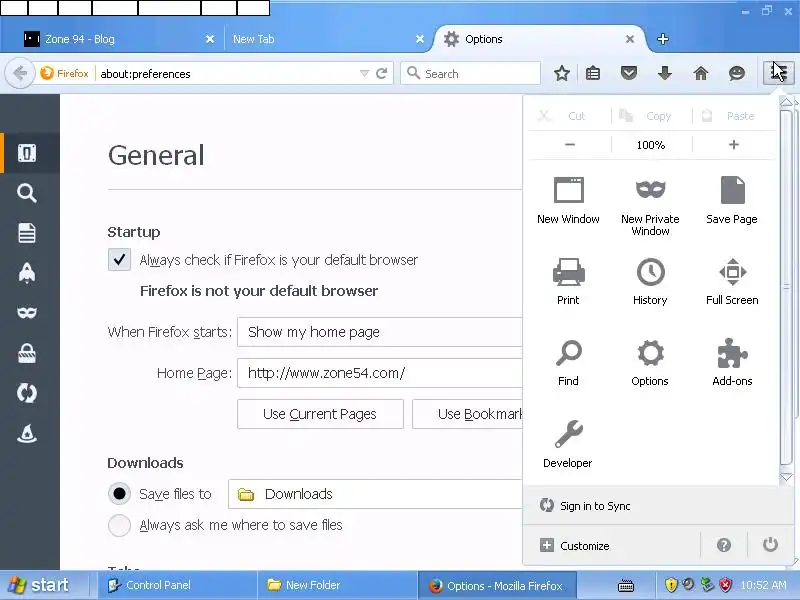Go back with the back arrow button
This screenshot has width=800, height=600.
pos(19,73)
